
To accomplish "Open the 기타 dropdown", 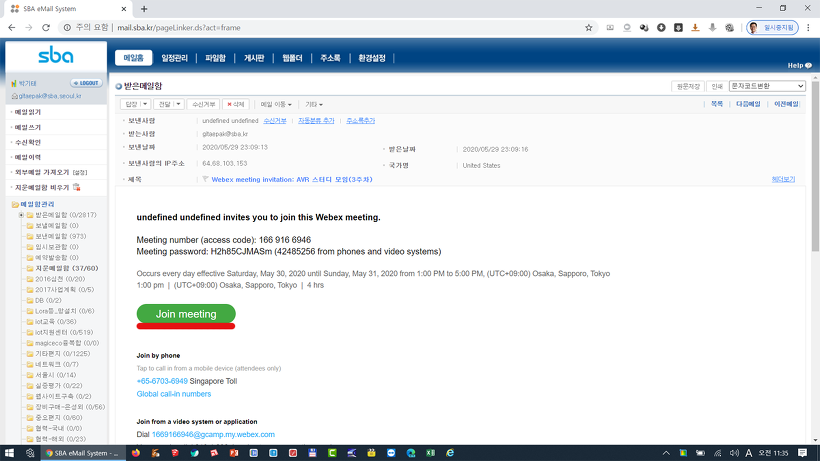I will pyautogui.click(x=314, y=105).
